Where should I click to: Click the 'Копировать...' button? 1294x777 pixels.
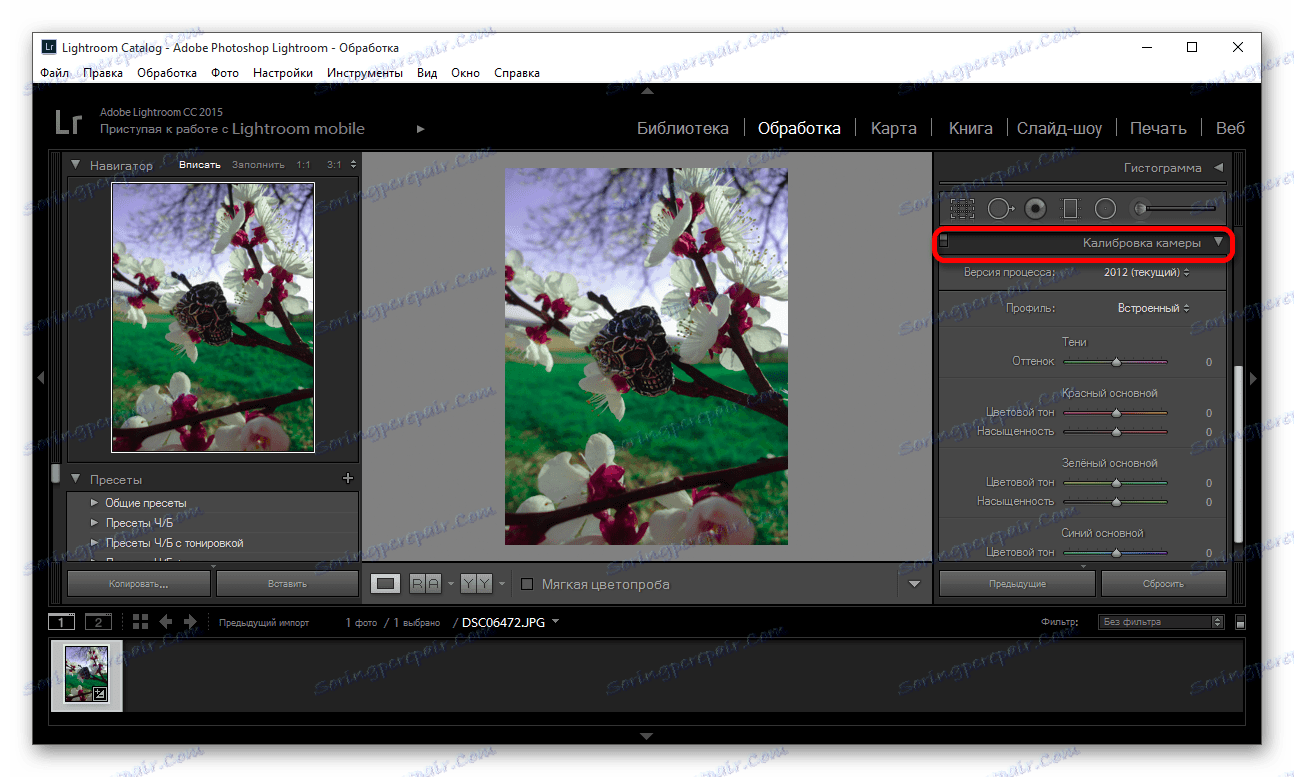pos(139,583)
